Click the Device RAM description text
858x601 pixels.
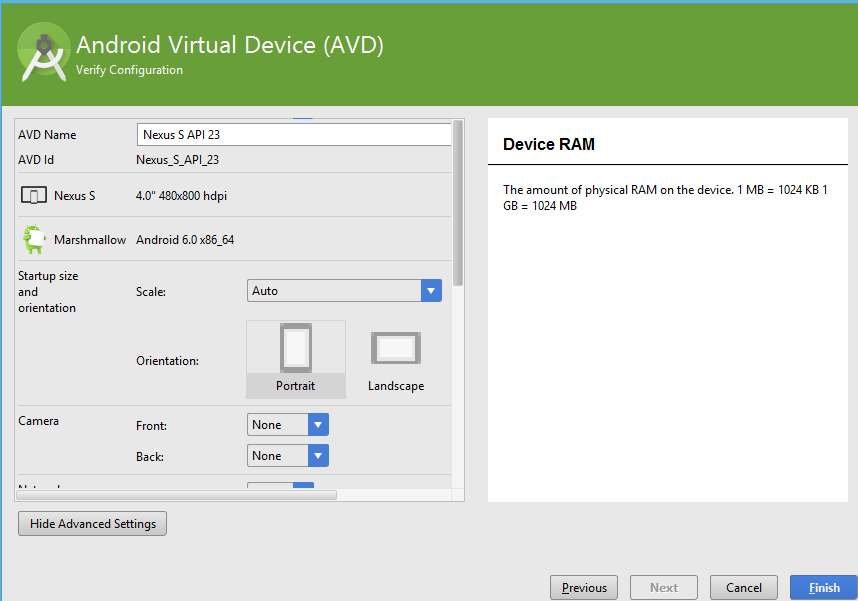(x=665, y=198)
